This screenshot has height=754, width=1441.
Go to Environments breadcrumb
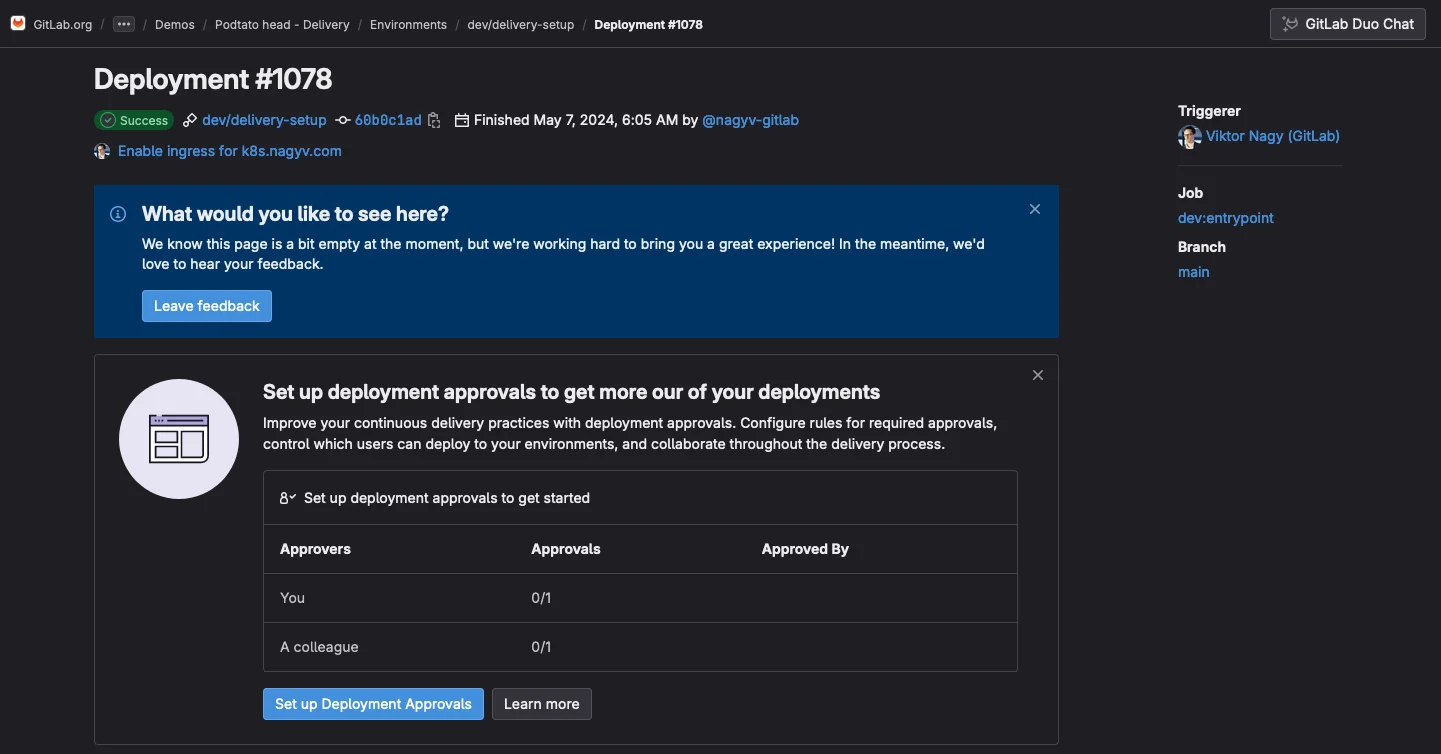click(408, 24)
